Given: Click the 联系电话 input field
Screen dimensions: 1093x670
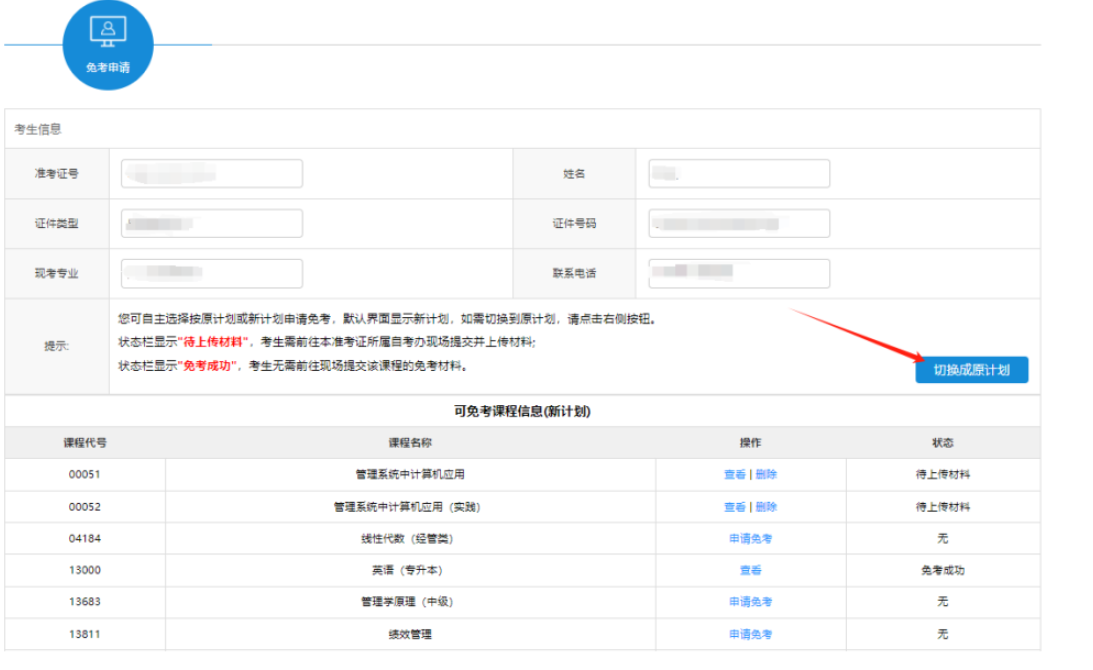Looking at the screenshot, I should coord(739,274).
